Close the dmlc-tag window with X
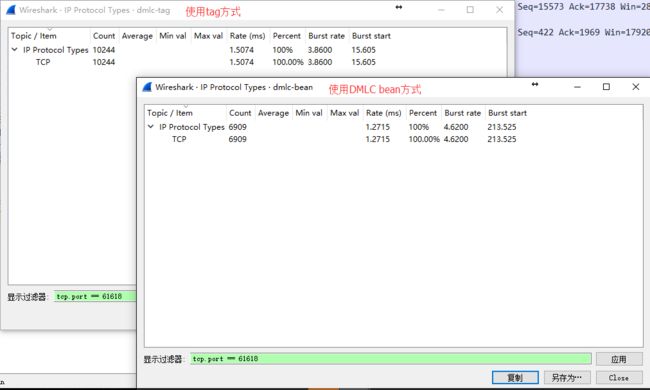Image resolution: width=650 pixels, height=390 pixels. (500, 10)
